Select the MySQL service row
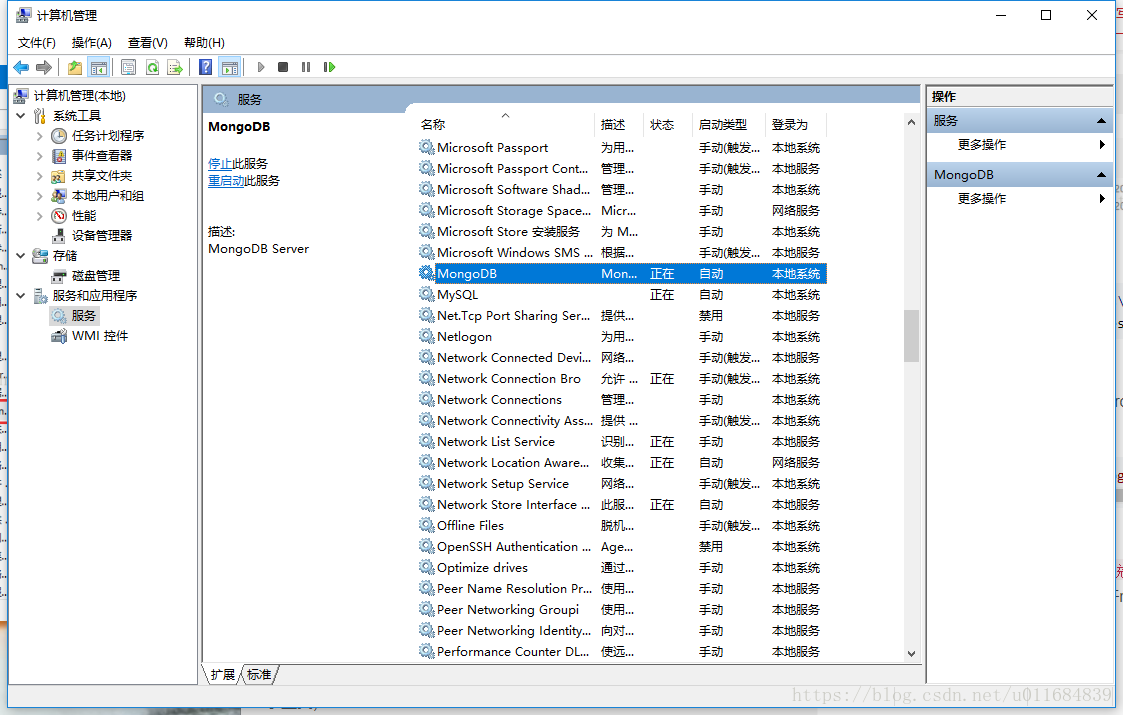The height and width of the screenshot is (715, 1123). pos(622,294)
